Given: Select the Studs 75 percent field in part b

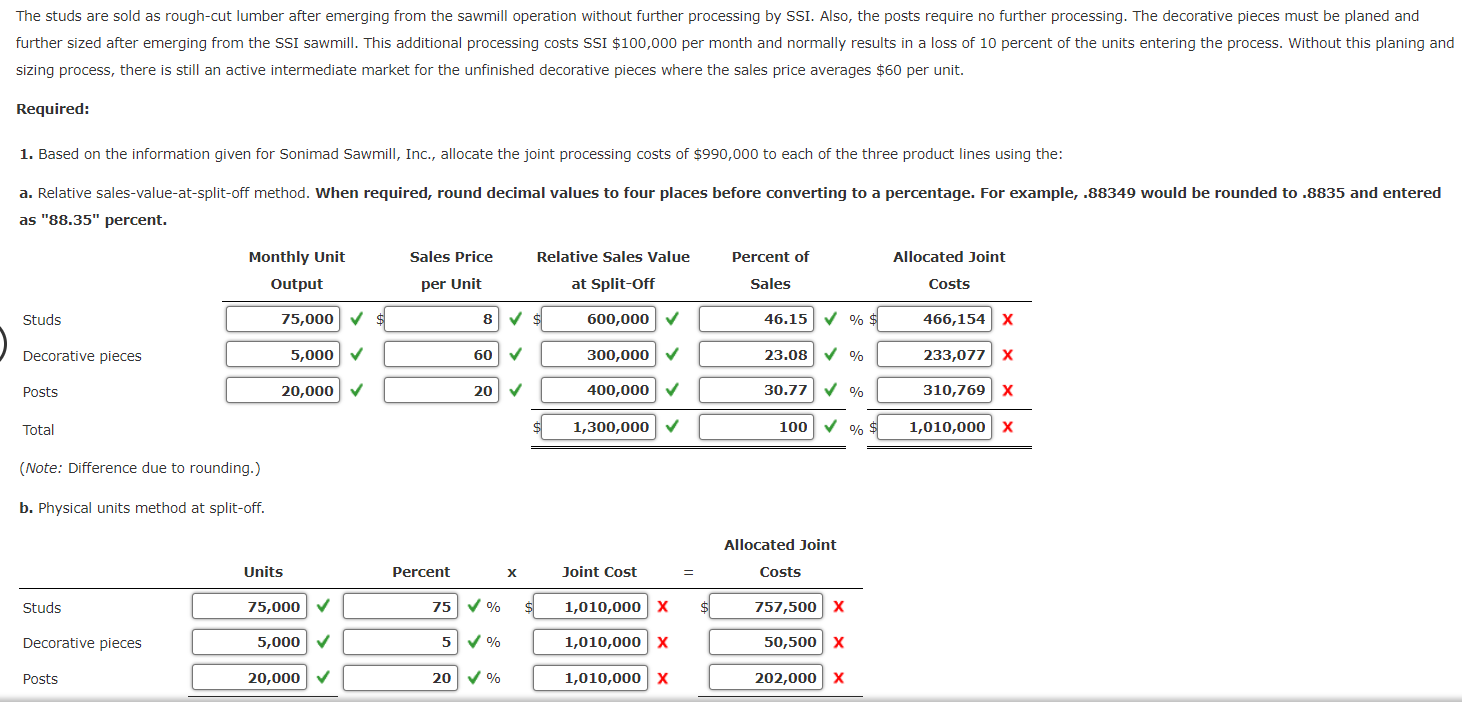Looking at the screenshot, I should [399, 606].
